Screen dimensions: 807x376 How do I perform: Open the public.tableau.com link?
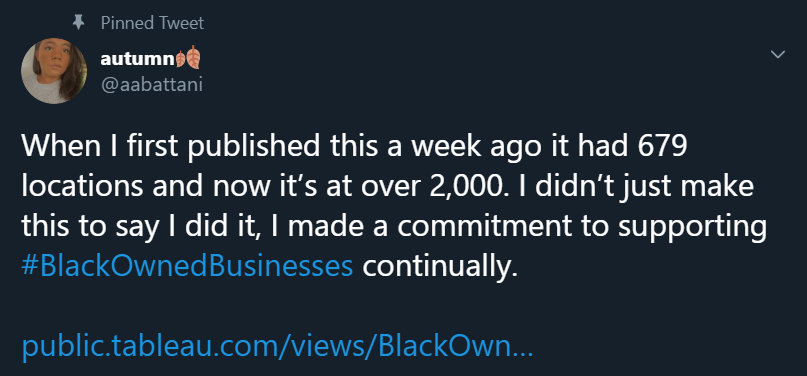[277, 347]
